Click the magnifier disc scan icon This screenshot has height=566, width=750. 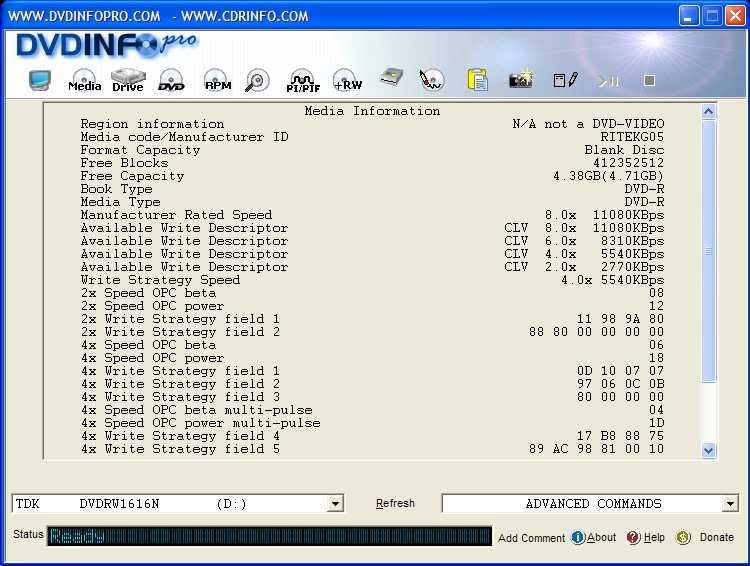point(257,80)
